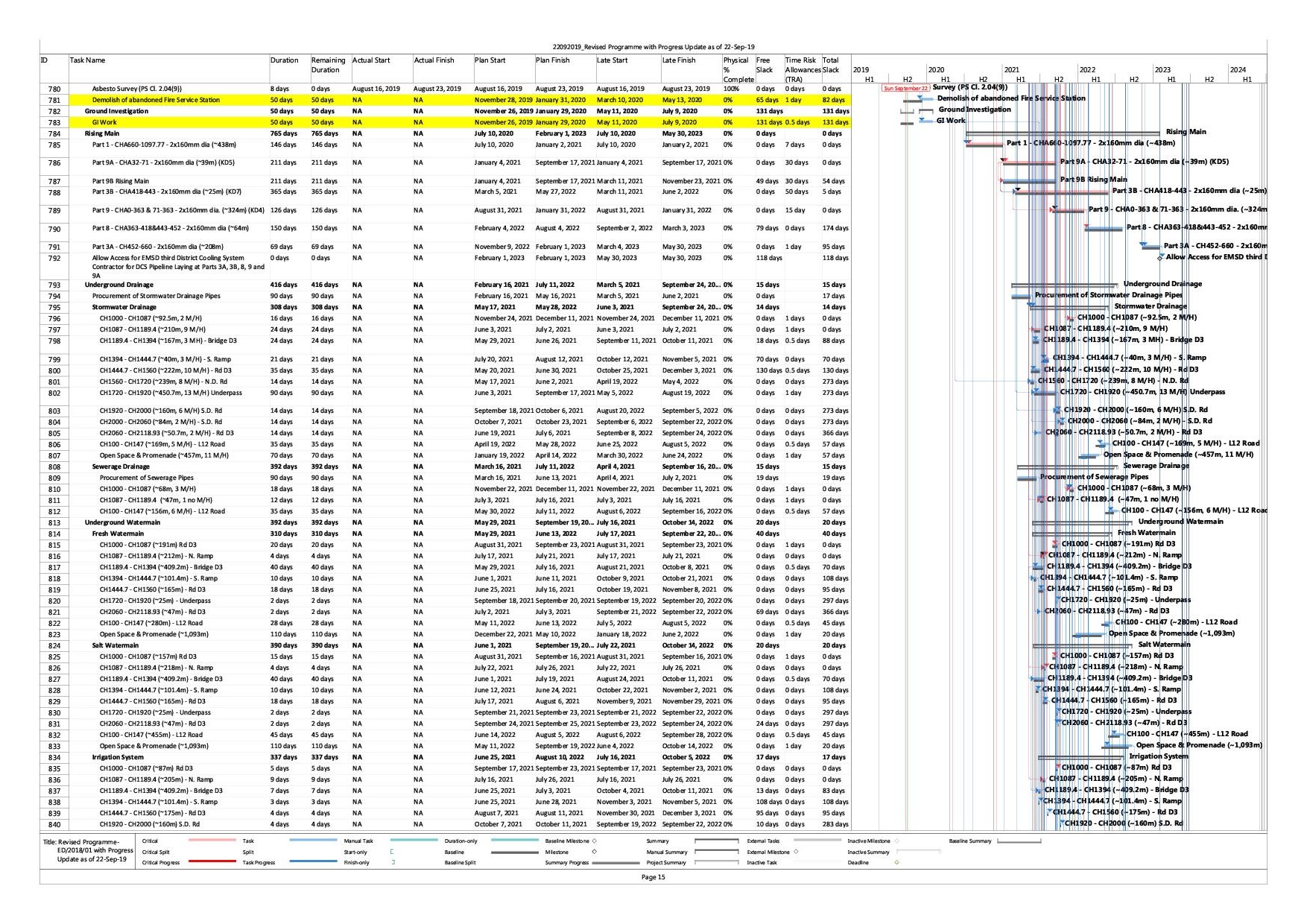Click the 'Physical % Complete' column header

pos(738,69)
